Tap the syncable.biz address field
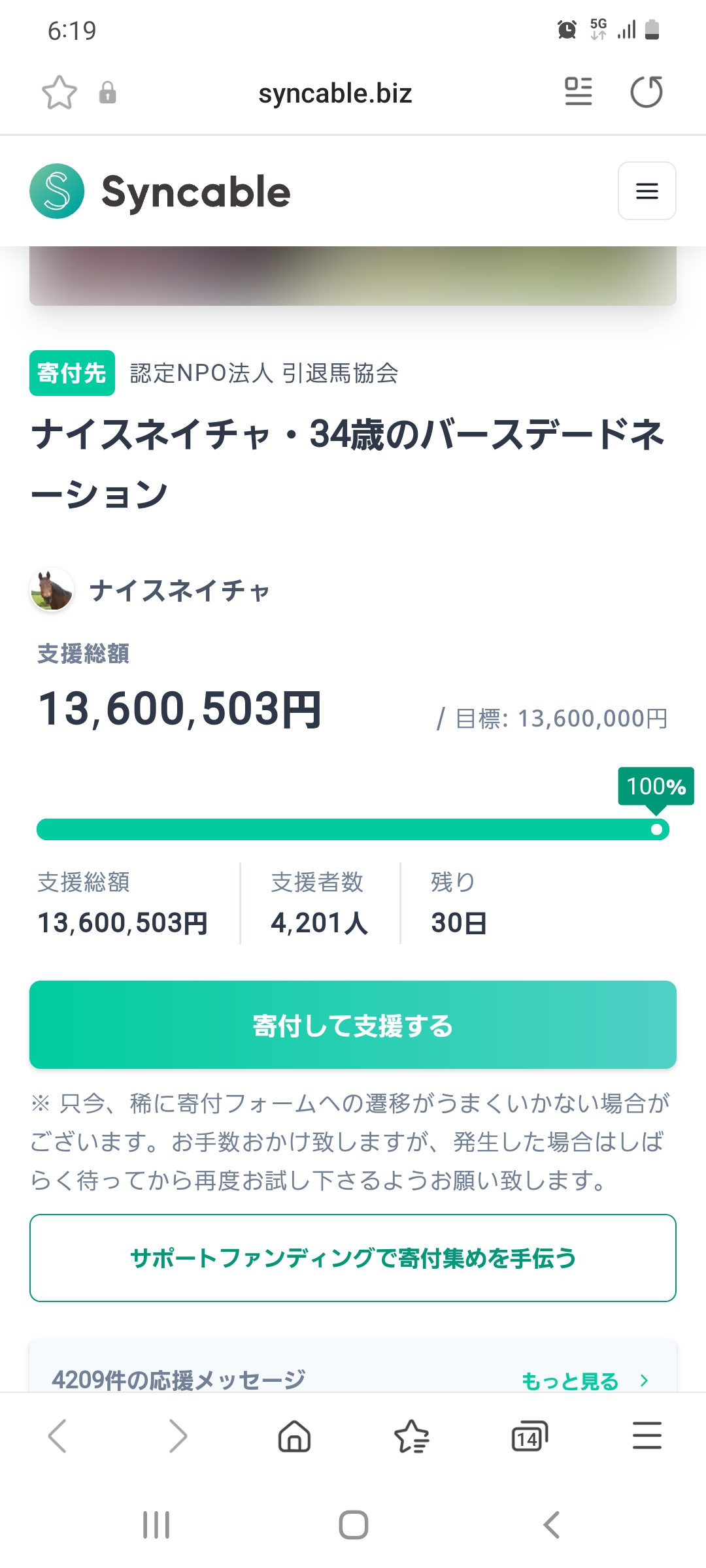 (x=335, y=93)
